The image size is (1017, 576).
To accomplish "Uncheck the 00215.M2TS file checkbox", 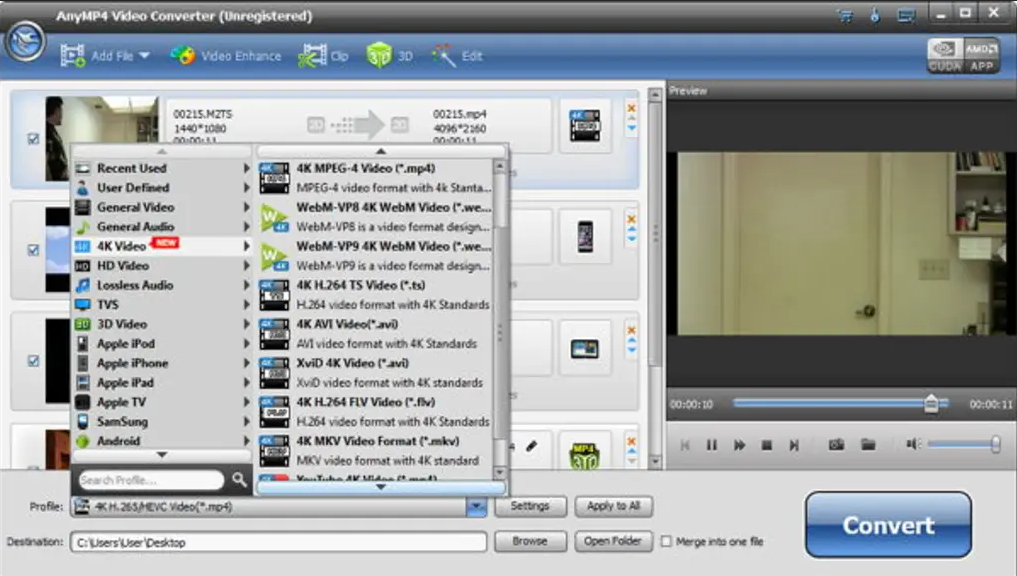I will [x=34, y=139].
